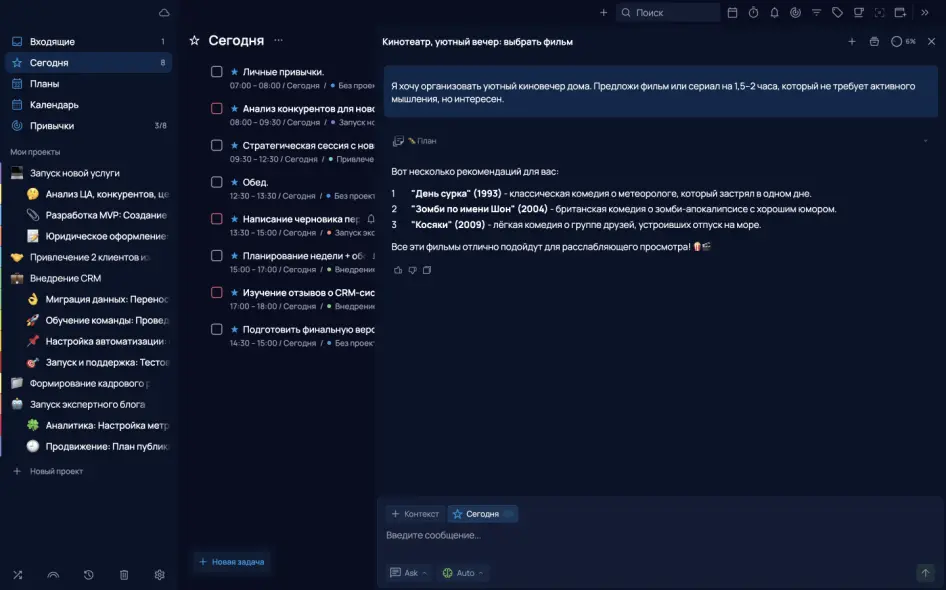
Task: Click the send arrow button in chat
Action: click(925, 573)
